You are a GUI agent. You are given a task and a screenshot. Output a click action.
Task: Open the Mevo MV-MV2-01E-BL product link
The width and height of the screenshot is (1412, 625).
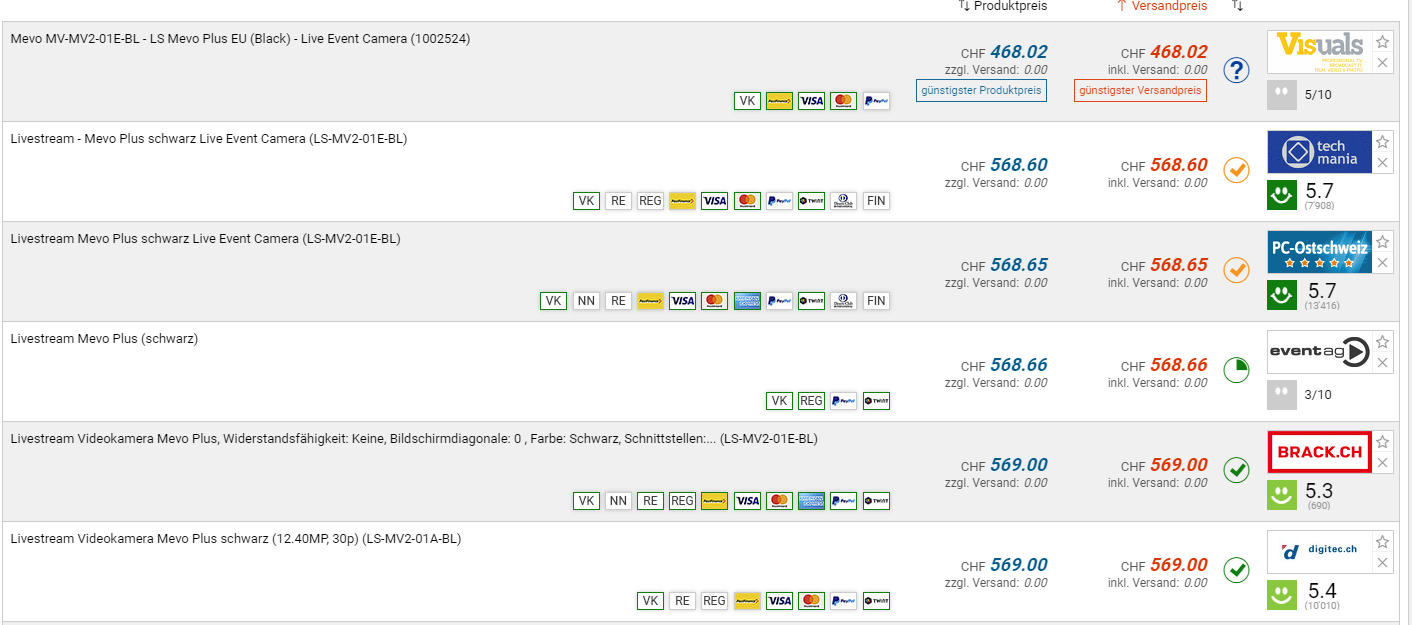(240, 39)
